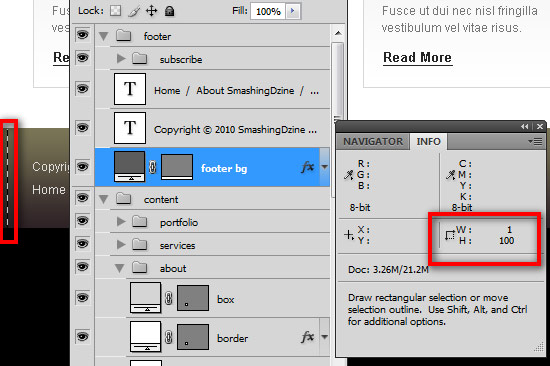Switch to the NAVIGATOR tab
Viewport: 550px width, 366px height.
373,141
